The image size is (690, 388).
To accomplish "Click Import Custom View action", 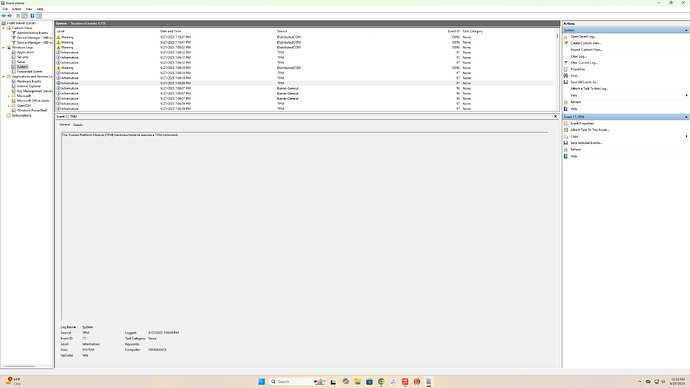I will pos(586,50).
